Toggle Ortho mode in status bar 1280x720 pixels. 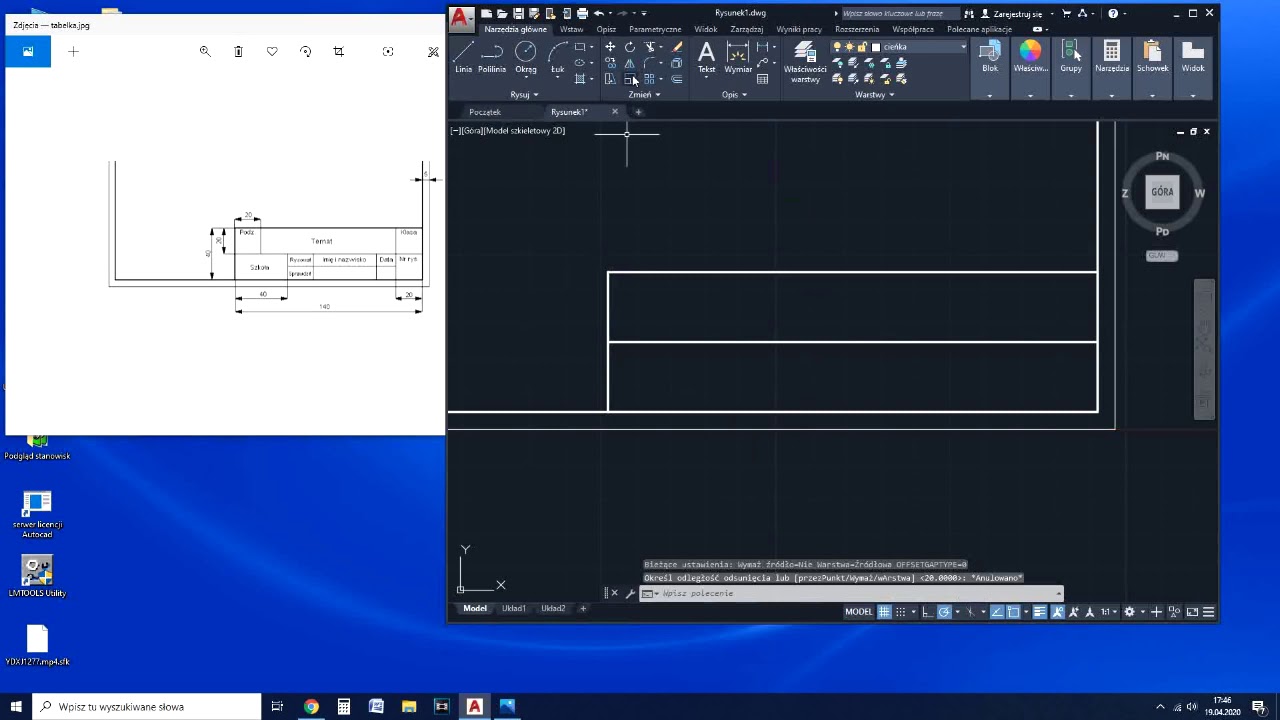[927, 612]
